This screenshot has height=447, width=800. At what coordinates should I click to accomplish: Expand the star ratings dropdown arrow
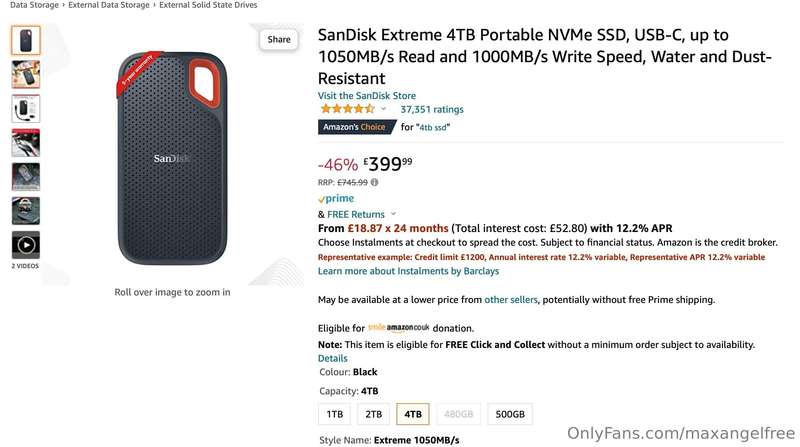pyautogui.click(x=383, y=109)
